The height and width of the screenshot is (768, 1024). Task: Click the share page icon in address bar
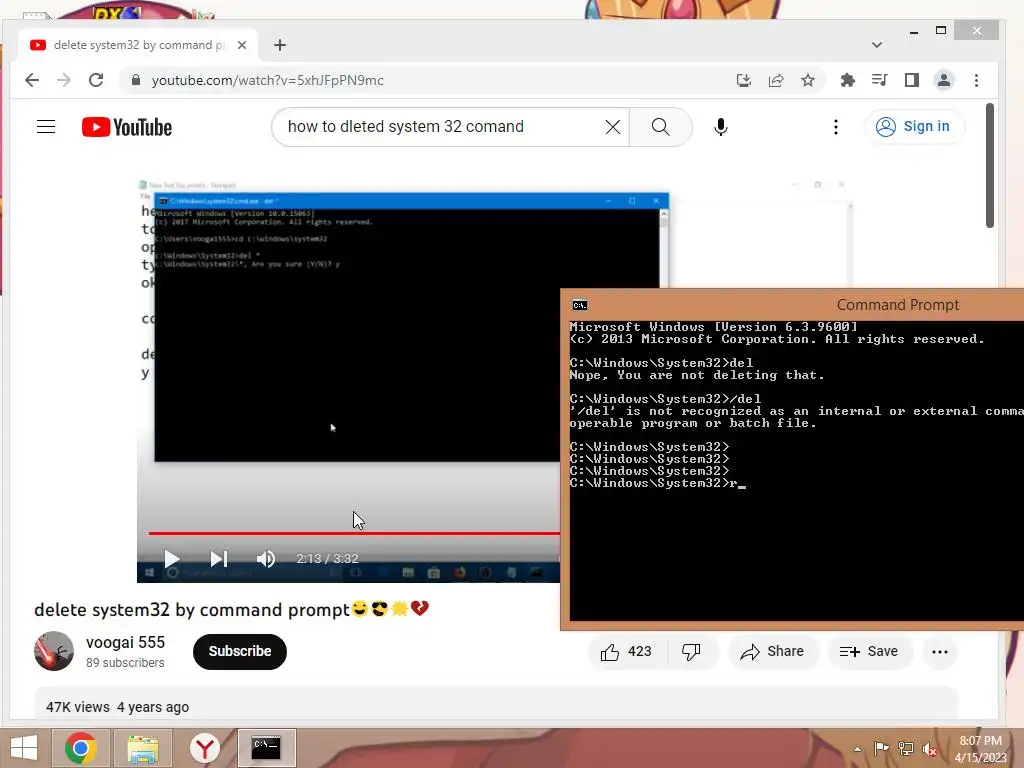point(776,80)
